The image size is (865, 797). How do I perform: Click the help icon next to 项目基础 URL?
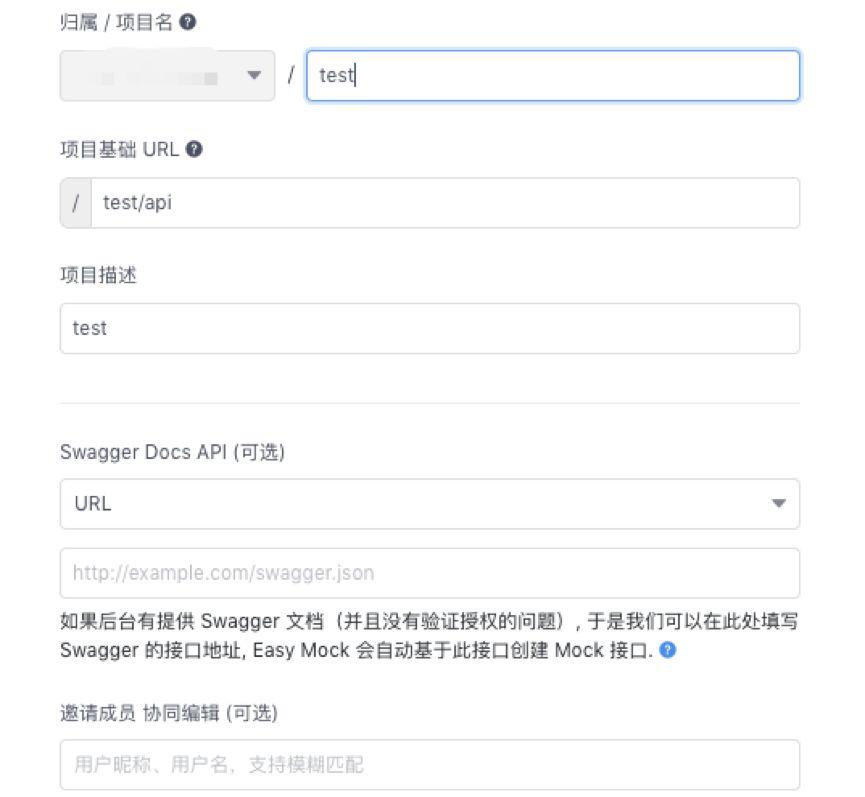[x=194, y=149]
